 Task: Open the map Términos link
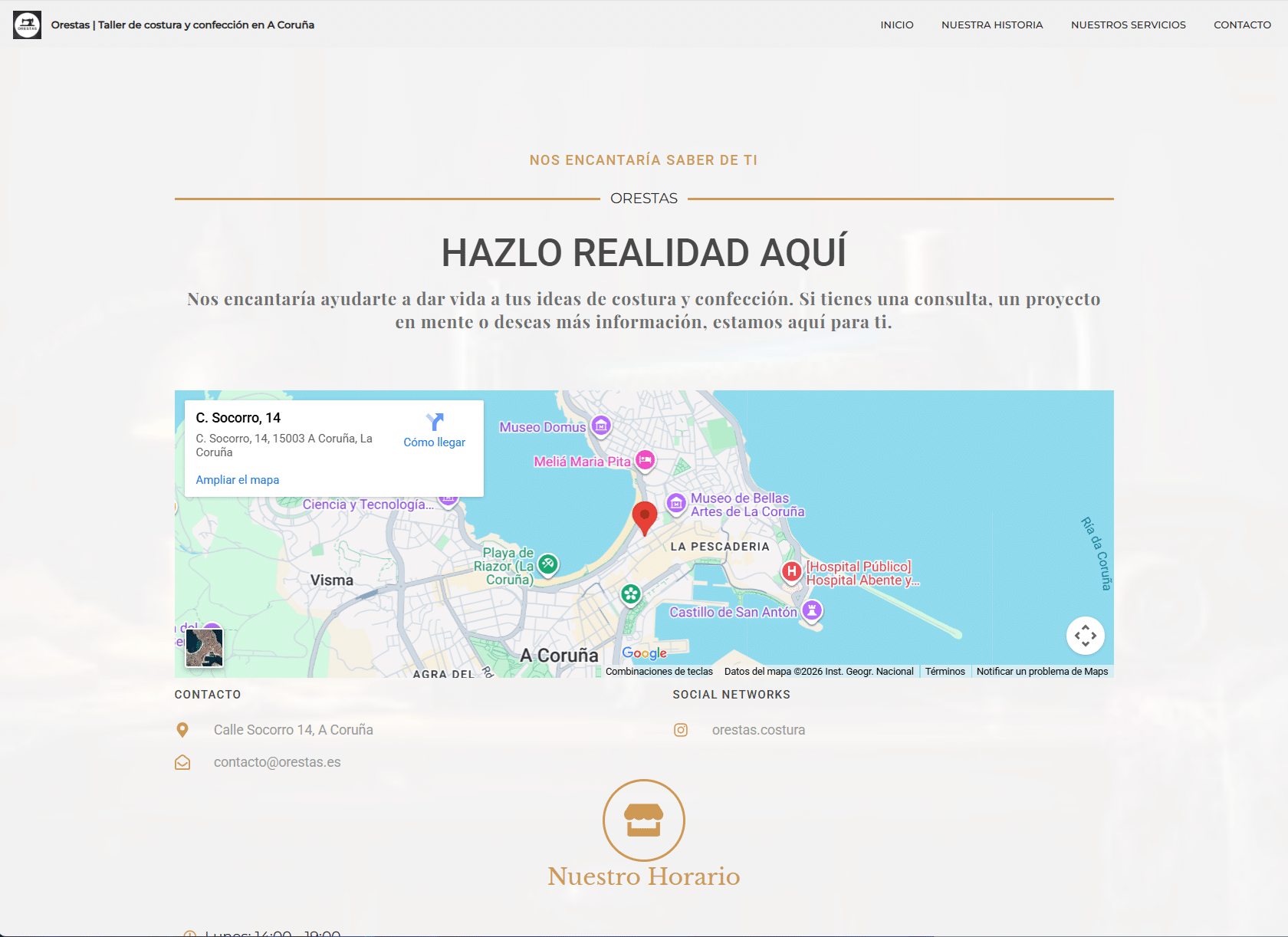945,672
